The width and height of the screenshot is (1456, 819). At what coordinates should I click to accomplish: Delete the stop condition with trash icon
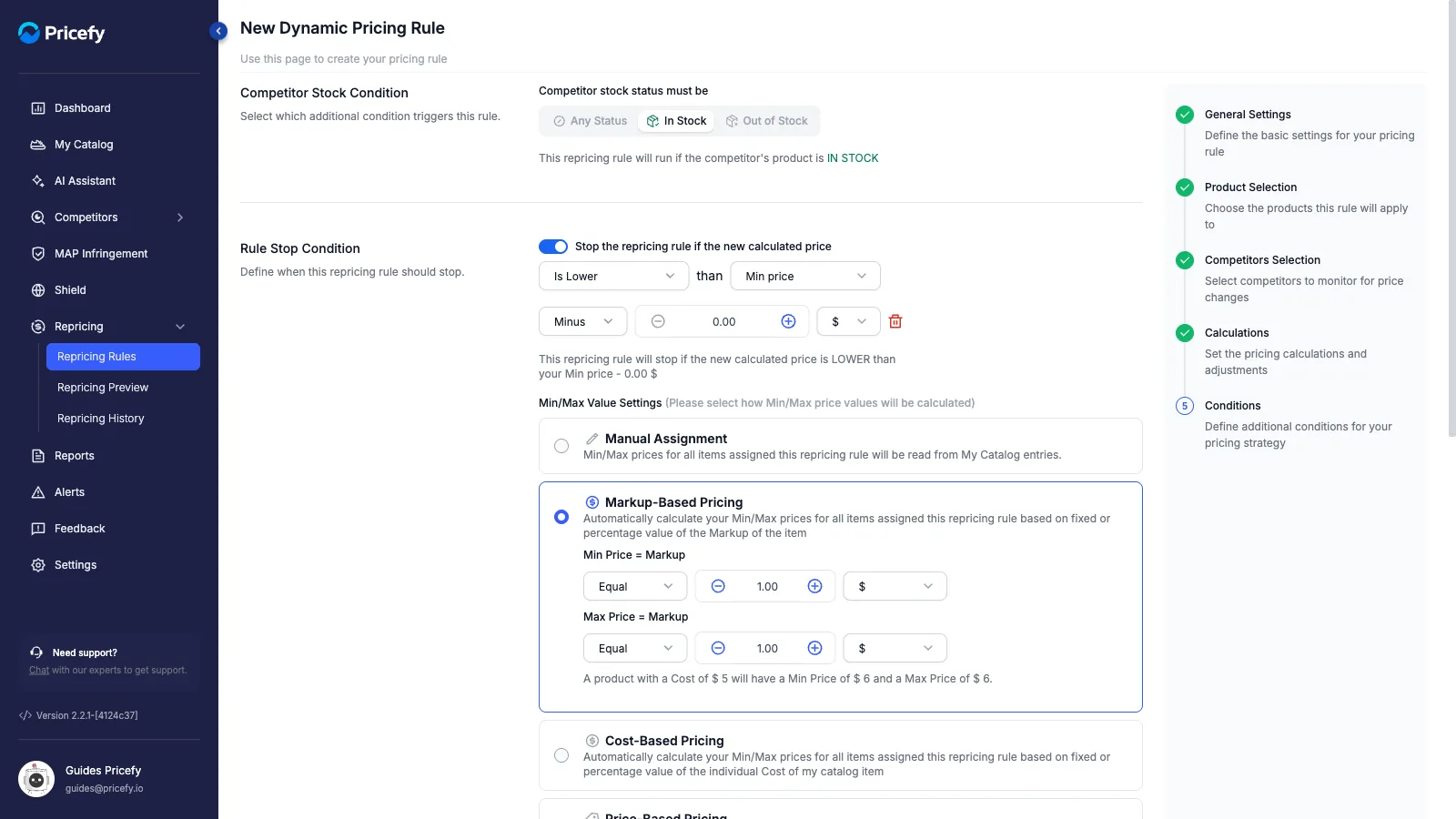(x=895, y=321)
